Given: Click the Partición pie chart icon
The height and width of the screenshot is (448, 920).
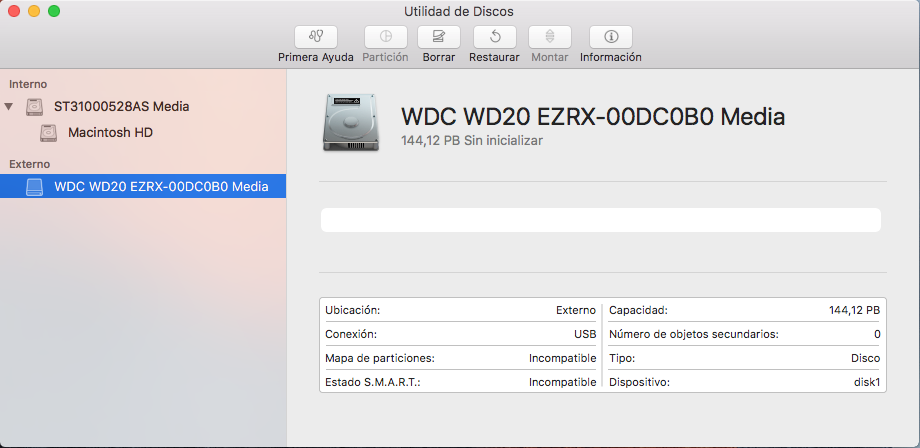Looking at the screenshot, I should tap(385, 37).
